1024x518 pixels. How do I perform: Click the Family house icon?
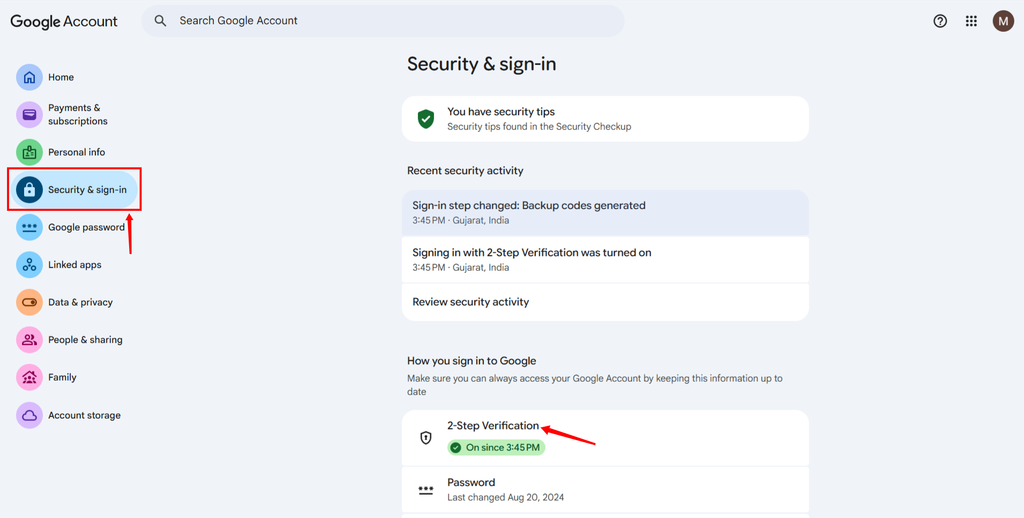[29, 377]
